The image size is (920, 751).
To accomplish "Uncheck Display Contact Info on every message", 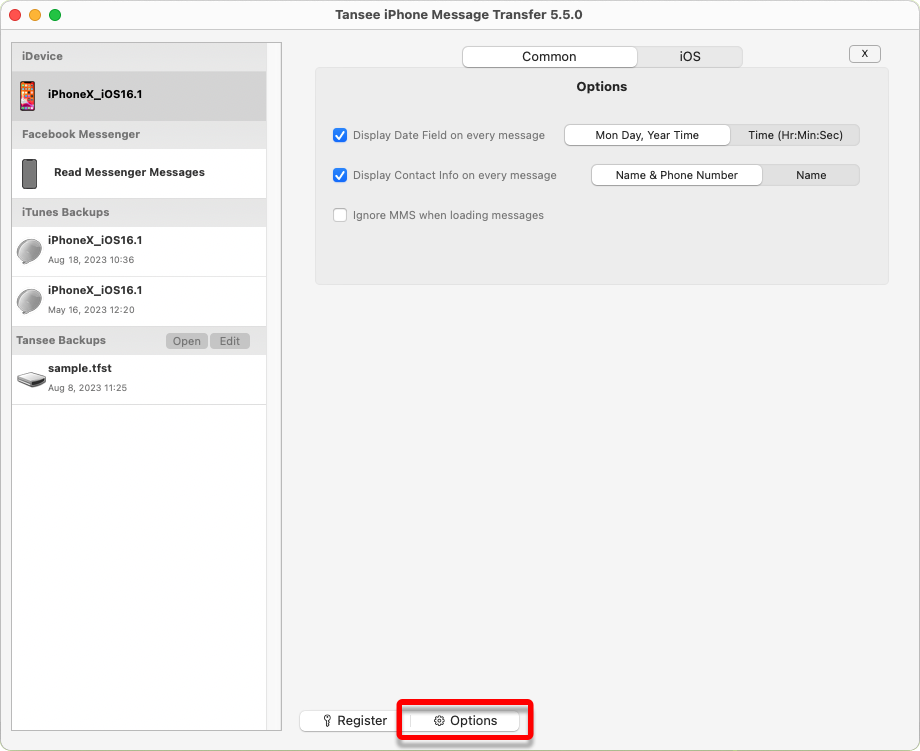I will pyautogui.click(x=340, y=175).
